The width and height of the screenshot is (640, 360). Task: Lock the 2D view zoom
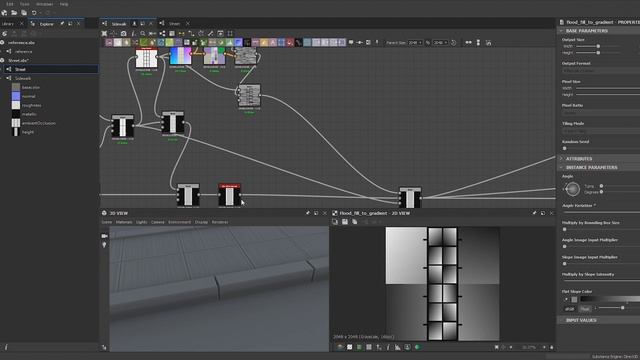552,347
